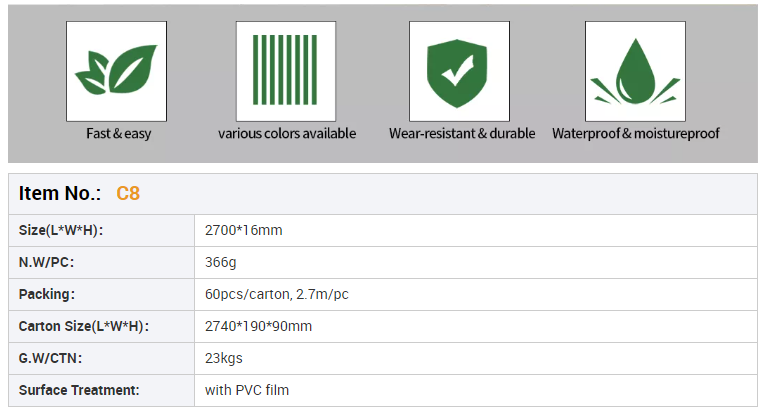This screenshot has width=775, height=411.
Task: Click the 'with PVC film' value
Action: [x=247, y=390]
